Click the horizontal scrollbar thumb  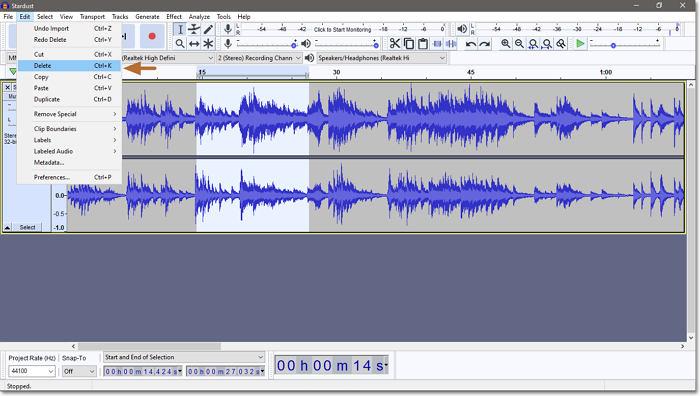(x=149, y=346)
